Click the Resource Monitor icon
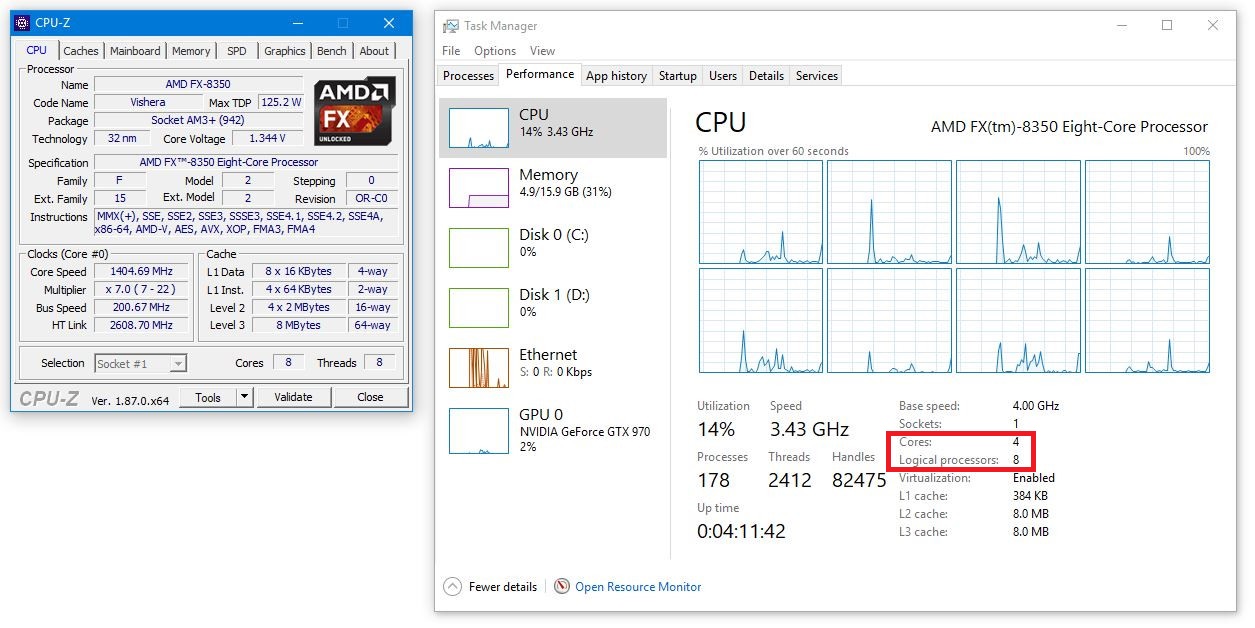This screenshot has height=628, width=1255. pos(562,587)
